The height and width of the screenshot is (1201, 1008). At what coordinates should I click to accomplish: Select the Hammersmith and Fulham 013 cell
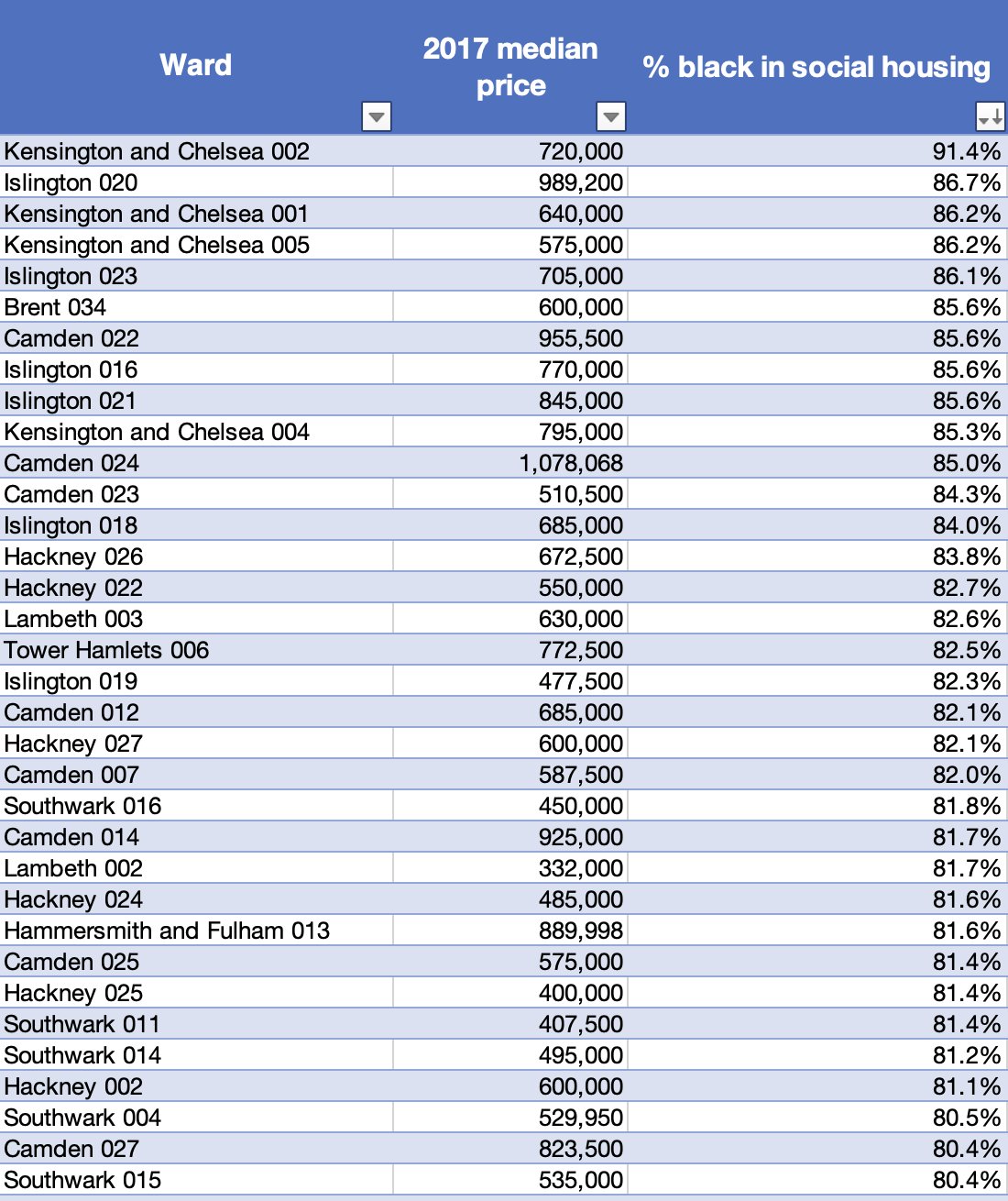196,931
